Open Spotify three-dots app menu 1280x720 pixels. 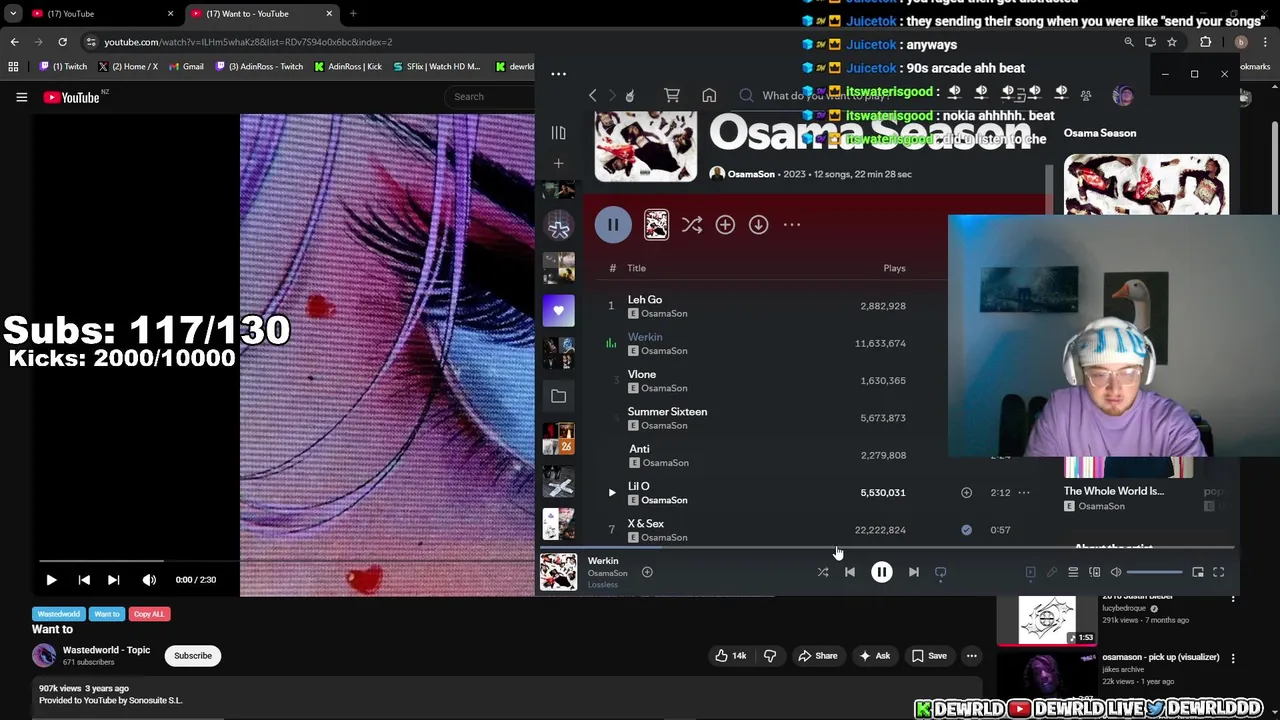[x=558, y=74]
